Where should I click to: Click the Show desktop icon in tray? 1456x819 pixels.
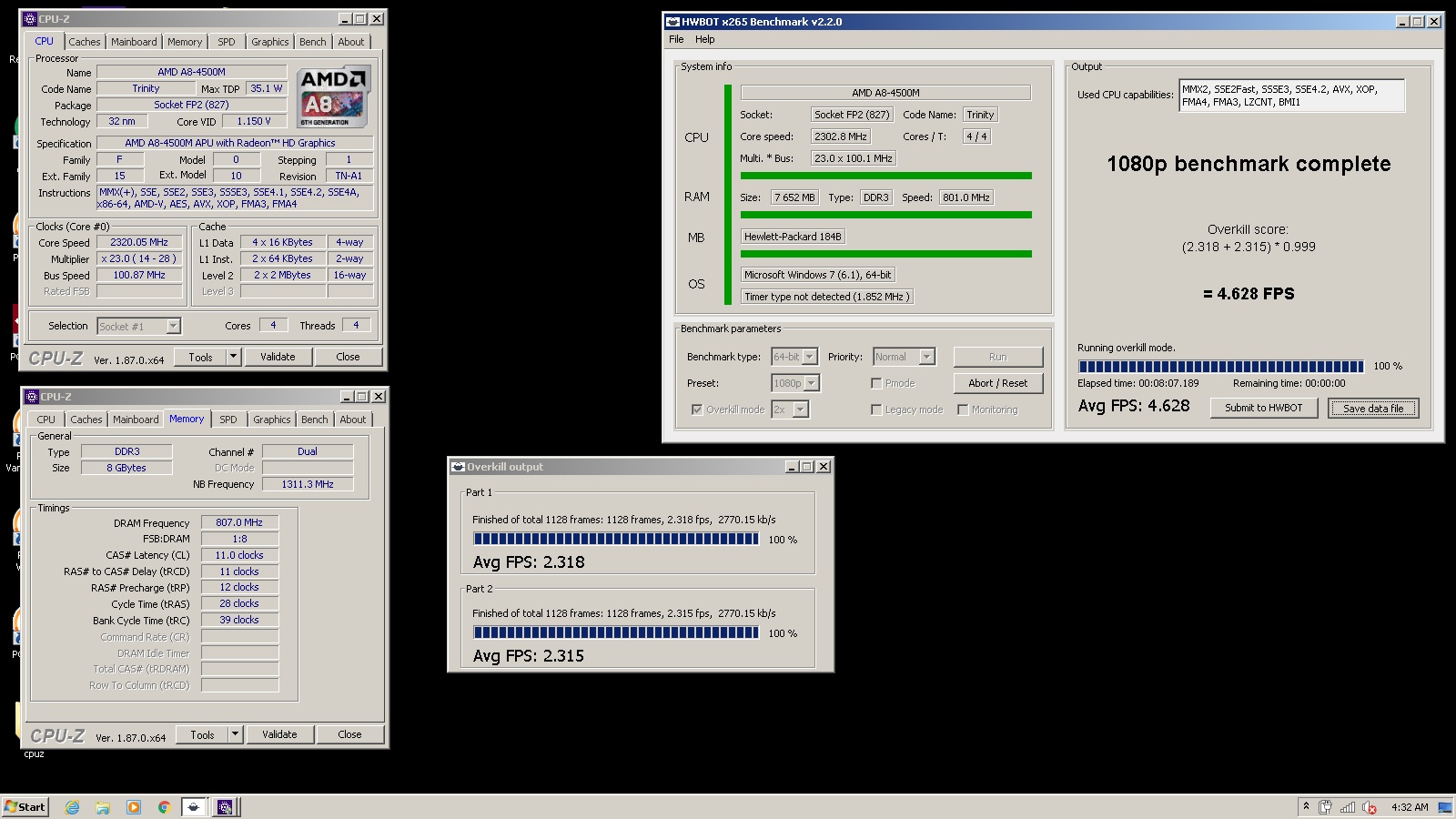point(1444,807)
